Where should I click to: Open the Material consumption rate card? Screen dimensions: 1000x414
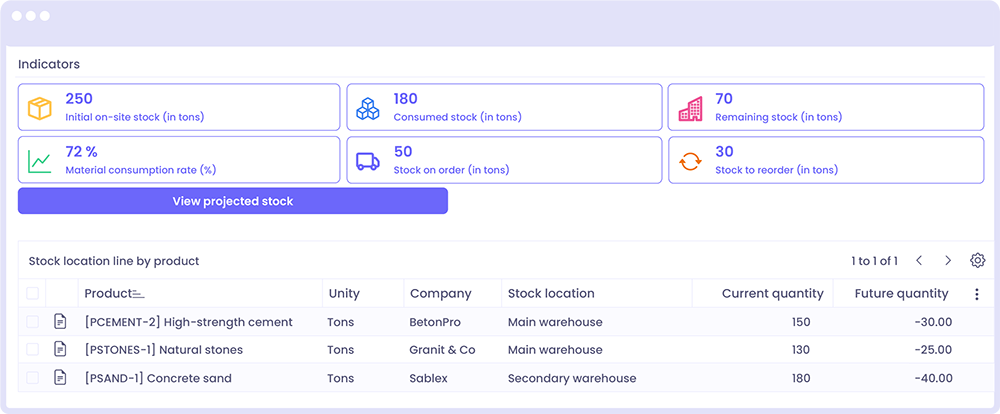(179, 160)
